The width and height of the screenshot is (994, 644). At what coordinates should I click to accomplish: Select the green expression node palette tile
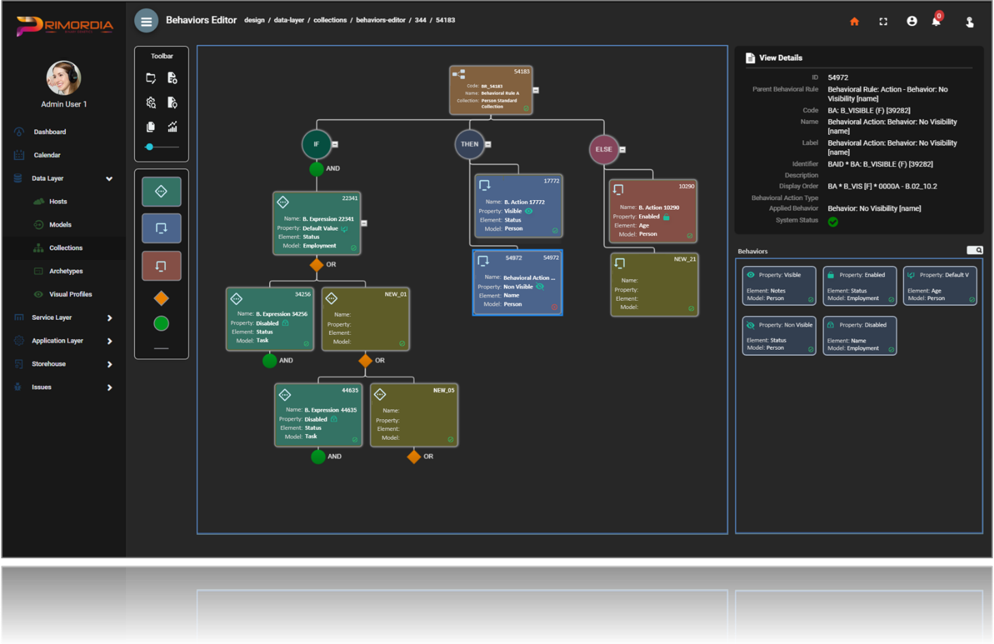[161, 191]
